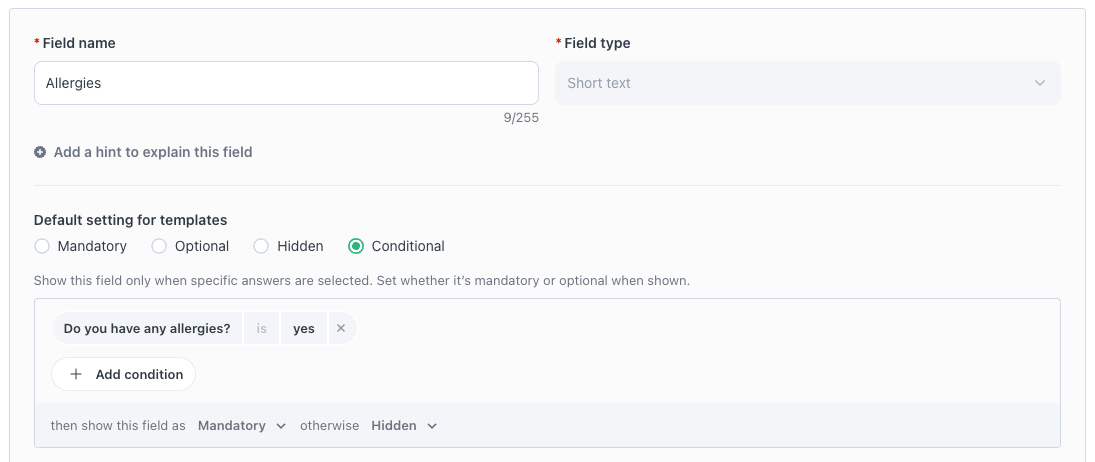Remove the allergies condition with the X icon
1095x462 pixels.
pyautogui.click(x=341, y=328)
